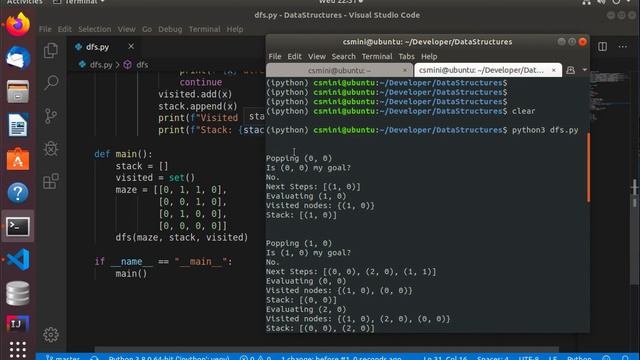The image size is (640, 360).
Task: Open terminal window File menu
Action: click(x=275, y=57)
